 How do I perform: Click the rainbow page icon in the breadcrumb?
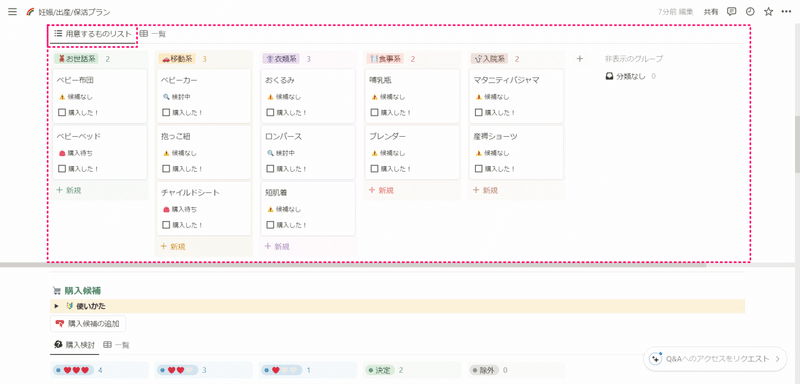point(30,12)
